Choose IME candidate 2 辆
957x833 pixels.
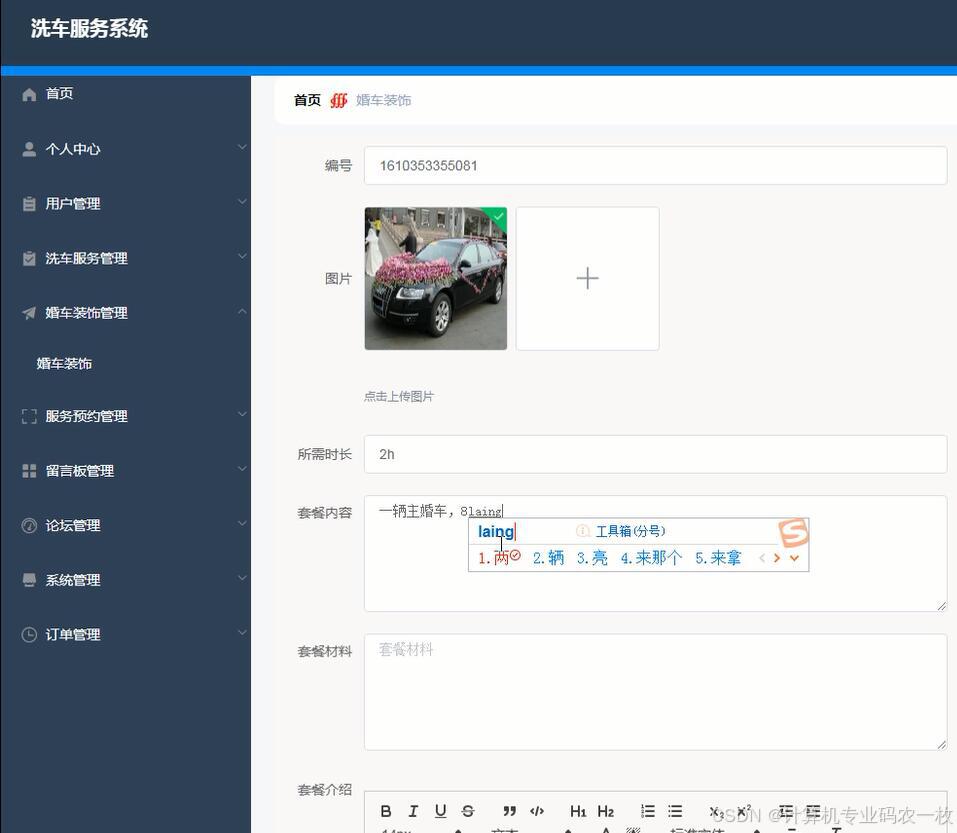click(548, 558)
